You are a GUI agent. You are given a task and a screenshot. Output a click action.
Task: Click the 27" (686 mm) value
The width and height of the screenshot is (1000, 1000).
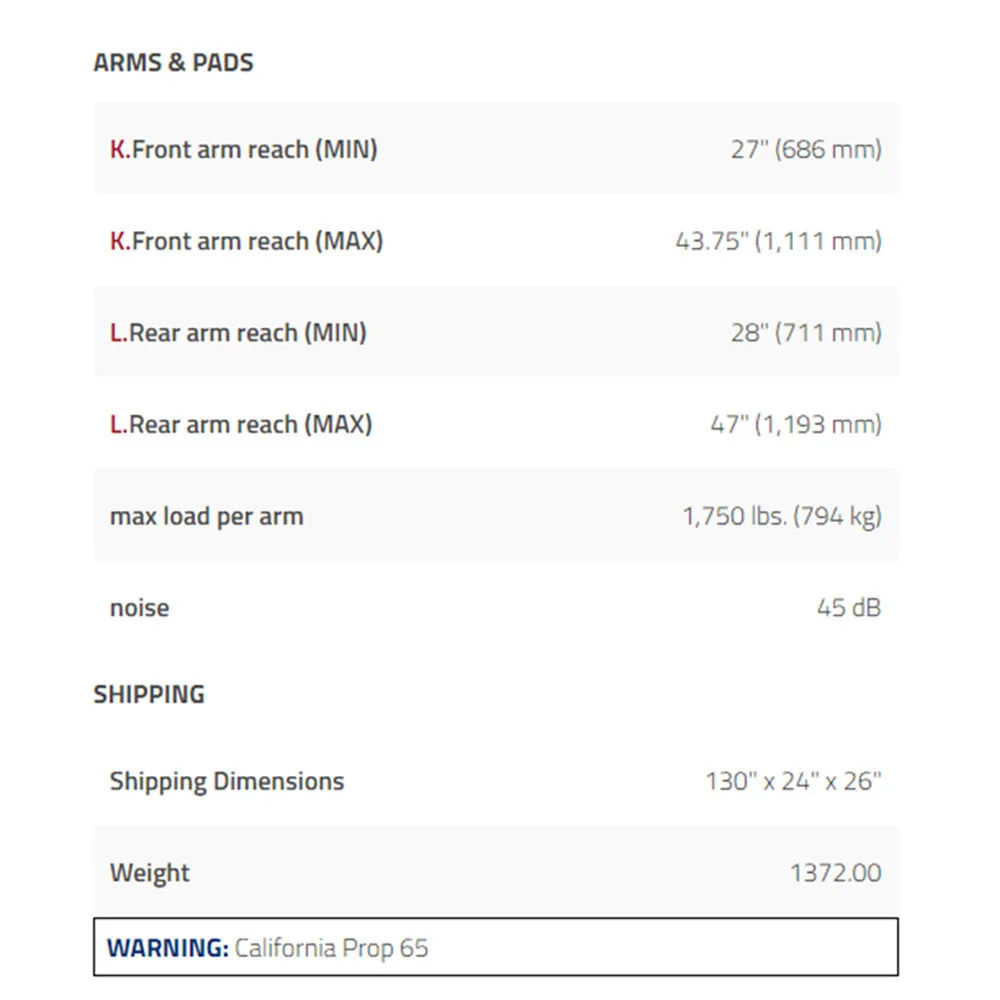click(806, 149)
